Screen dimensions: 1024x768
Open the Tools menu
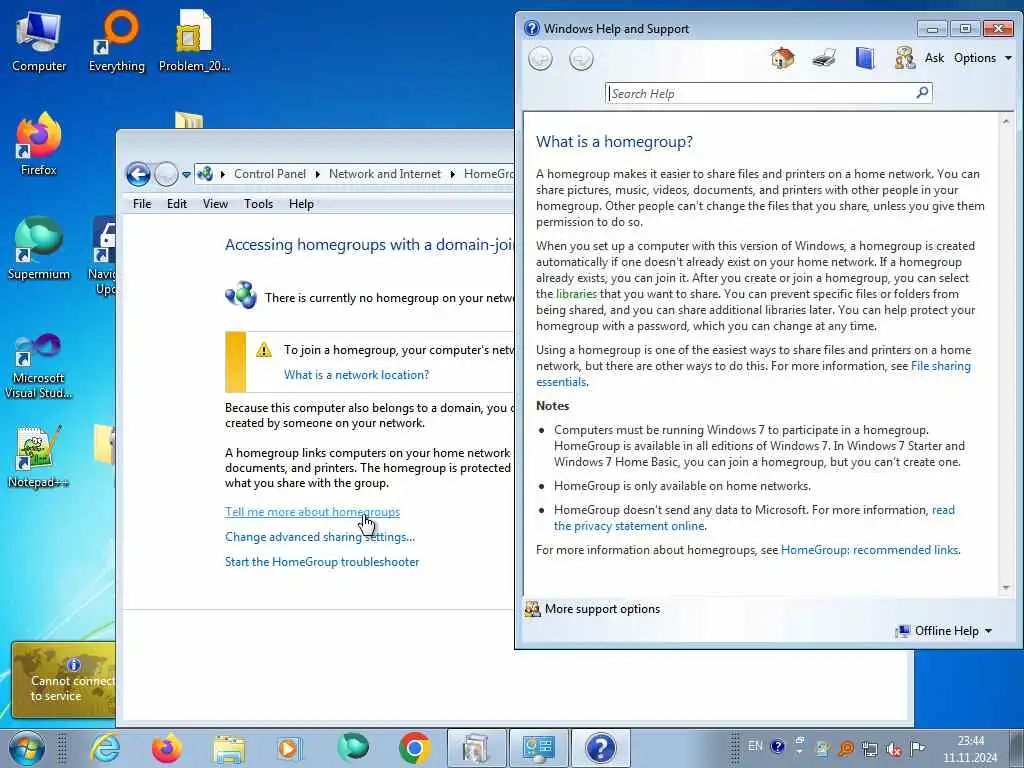259,204
